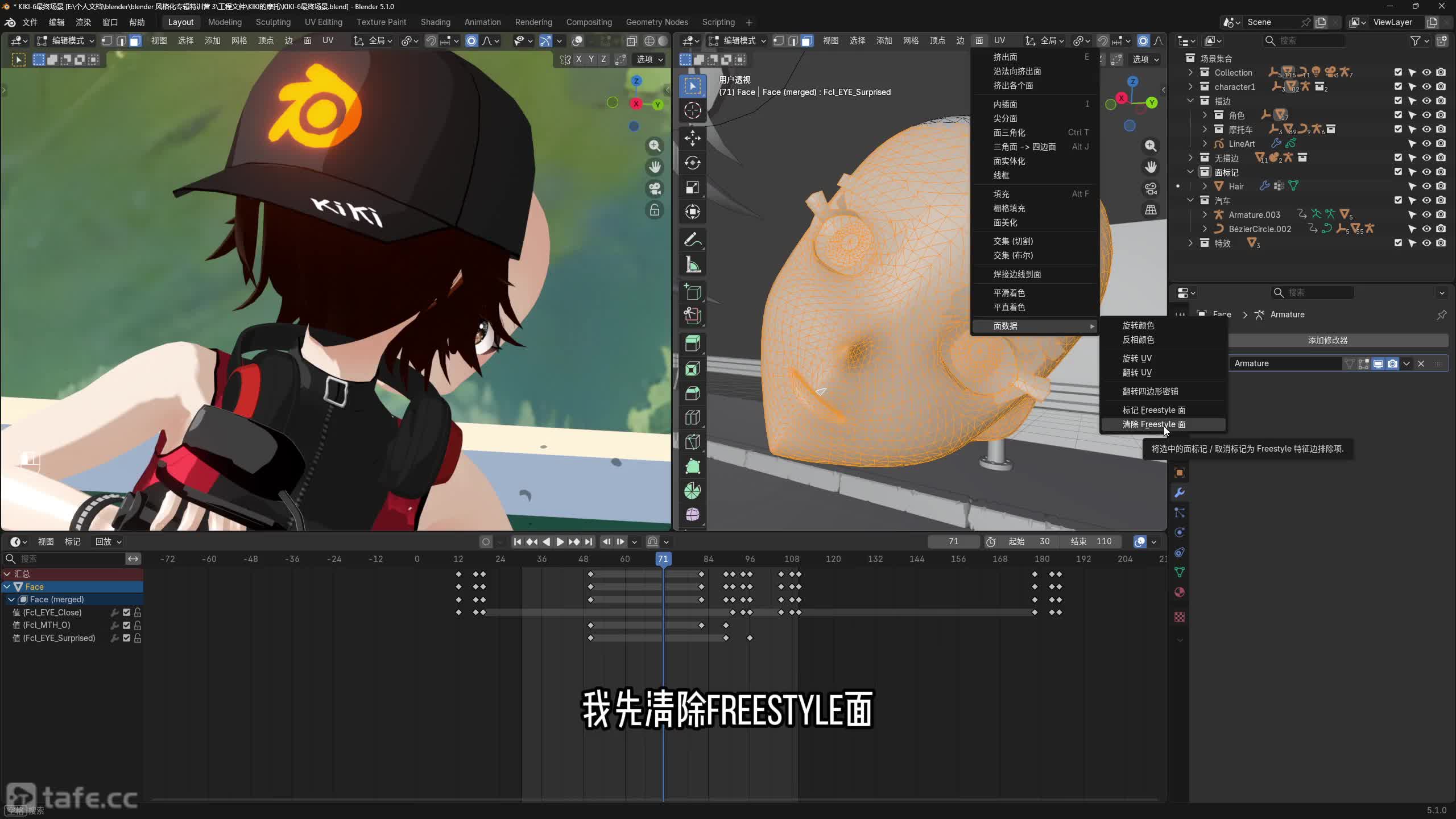Image resolution: width=1456 pixels, height=819 pixels.
Task: Open Object Data tab in properties editor
Action: (x=1180, y=572)
